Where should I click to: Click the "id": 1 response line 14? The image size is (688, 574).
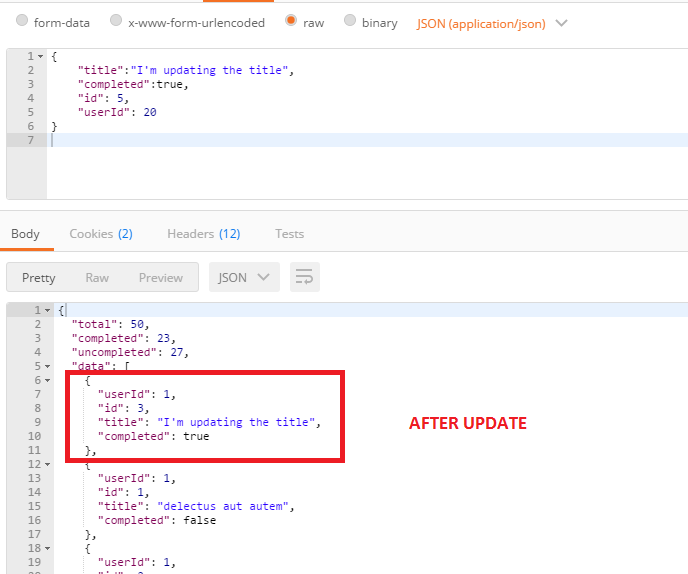(x=124, y=492)
